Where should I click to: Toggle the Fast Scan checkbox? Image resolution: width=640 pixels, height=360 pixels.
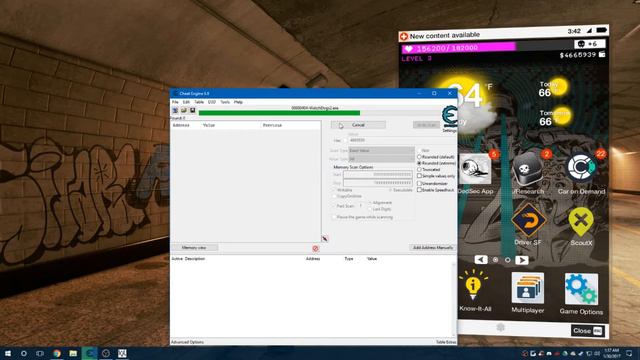pyautogui.click(x=334, y=206)
